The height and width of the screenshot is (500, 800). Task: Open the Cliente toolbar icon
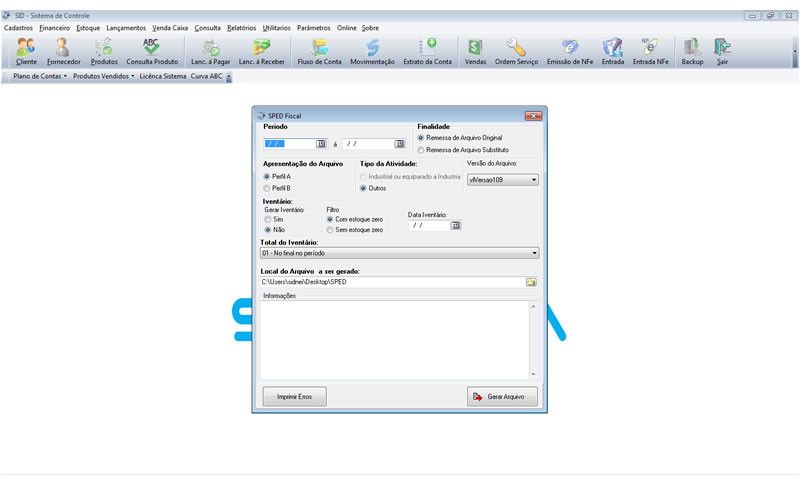[26, 51]
